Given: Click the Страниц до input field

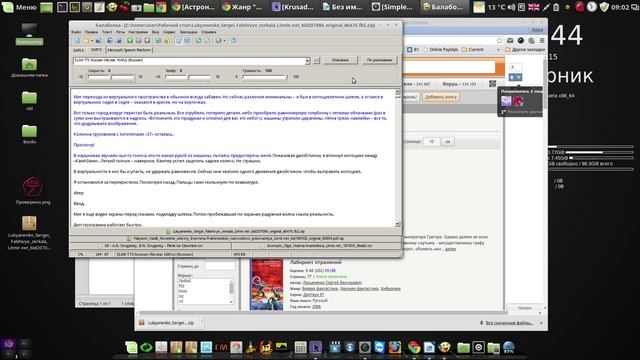Looking at the screenshot, I should coord(220,266).
